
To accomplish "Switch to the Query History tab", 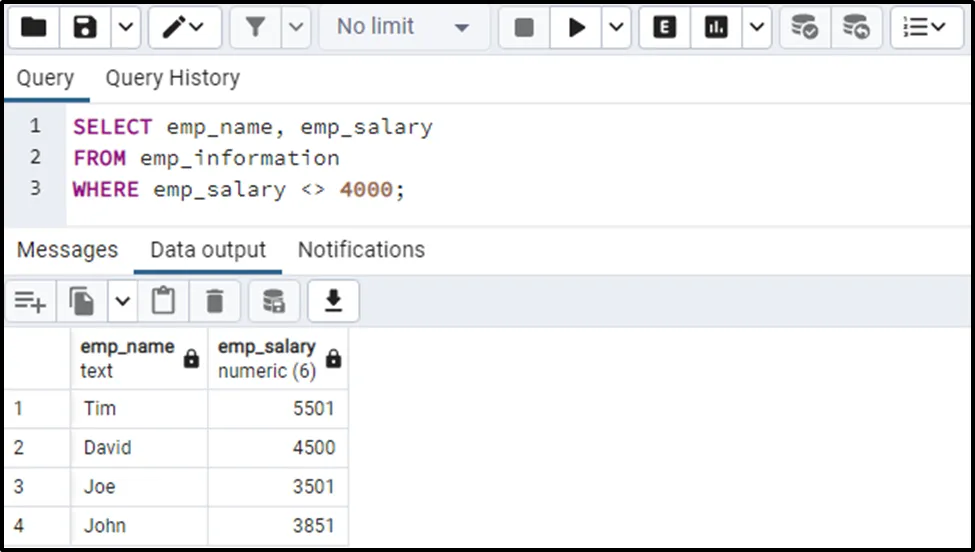I will click(172, 78).
